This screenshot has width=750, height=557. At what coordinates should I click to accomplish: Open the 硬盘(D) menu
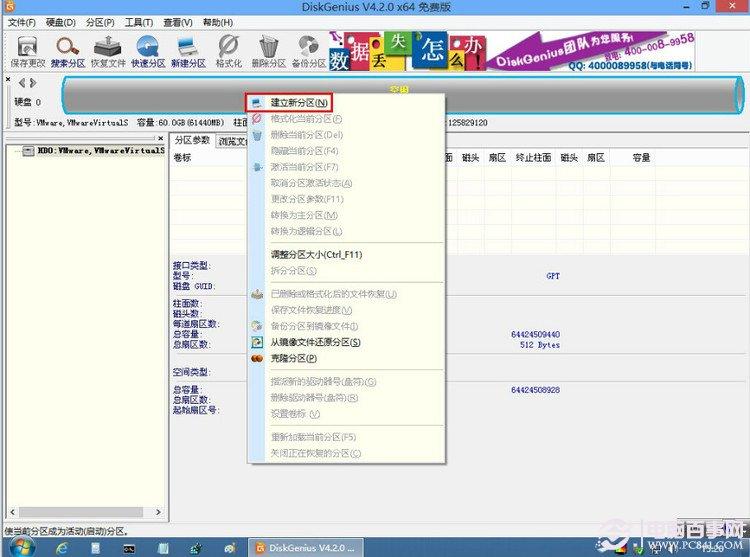[x=60, y=22]
